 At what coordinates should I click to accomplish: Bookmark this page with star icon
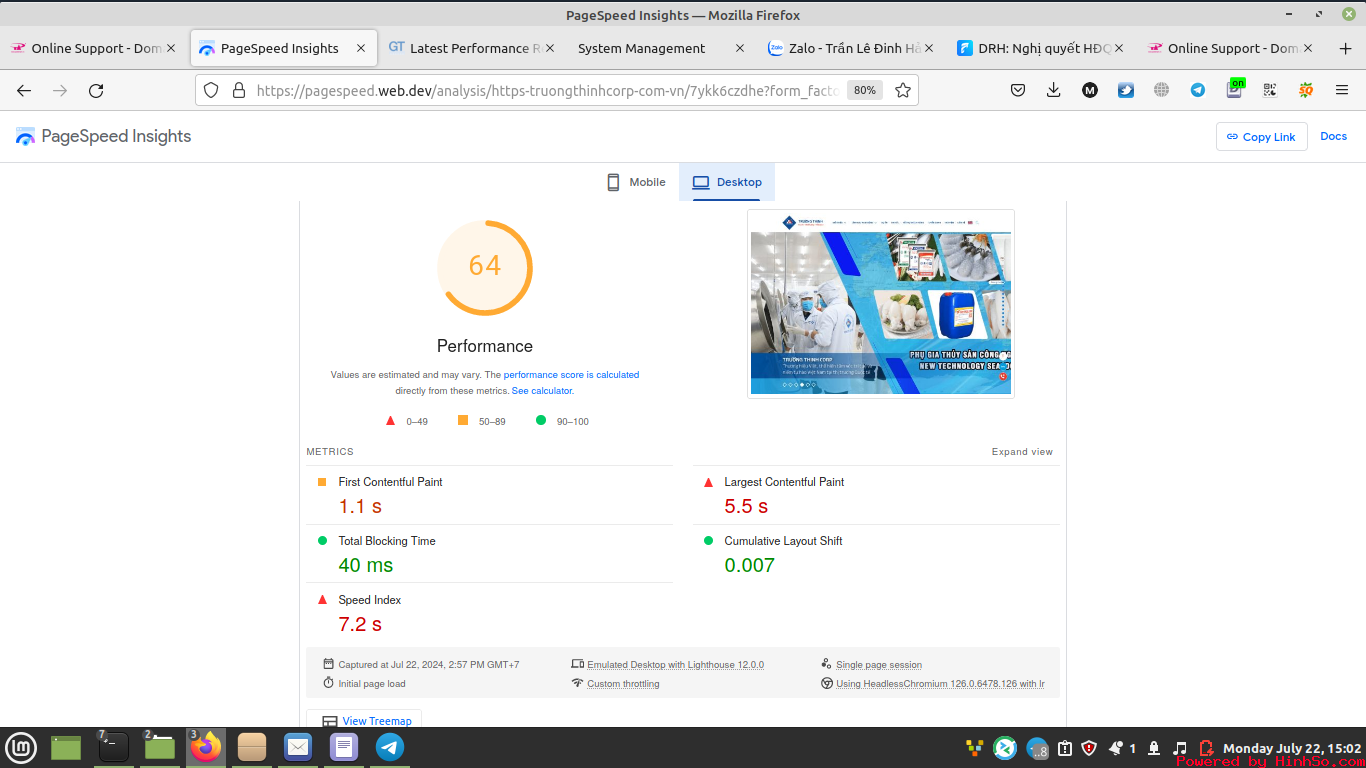pos(903,90)
